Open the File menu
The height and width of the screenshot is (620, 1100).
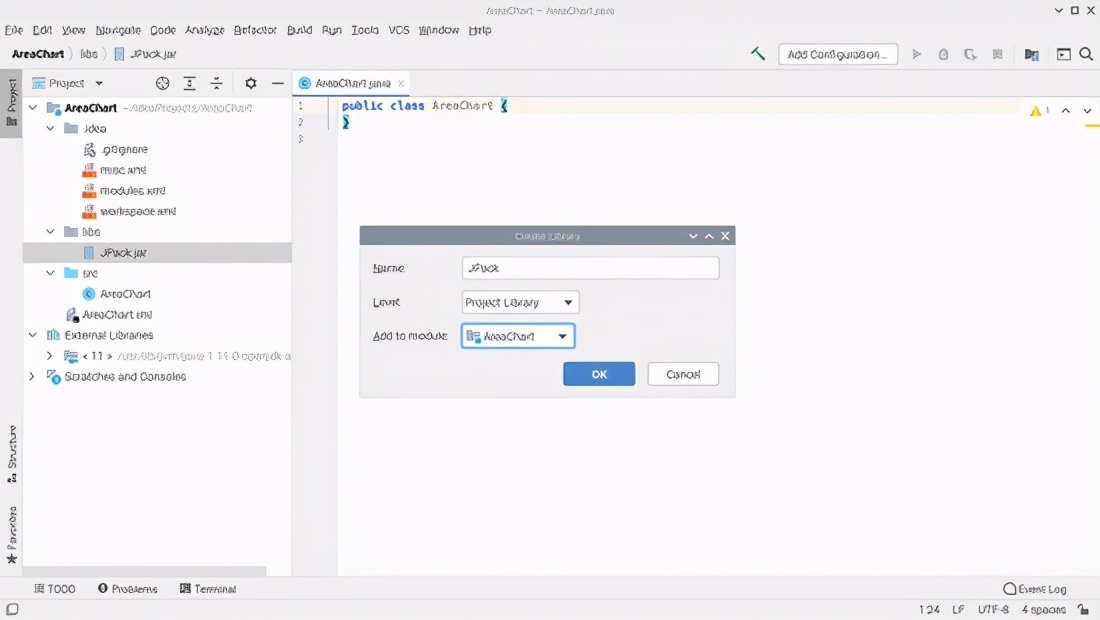(14, 30)
